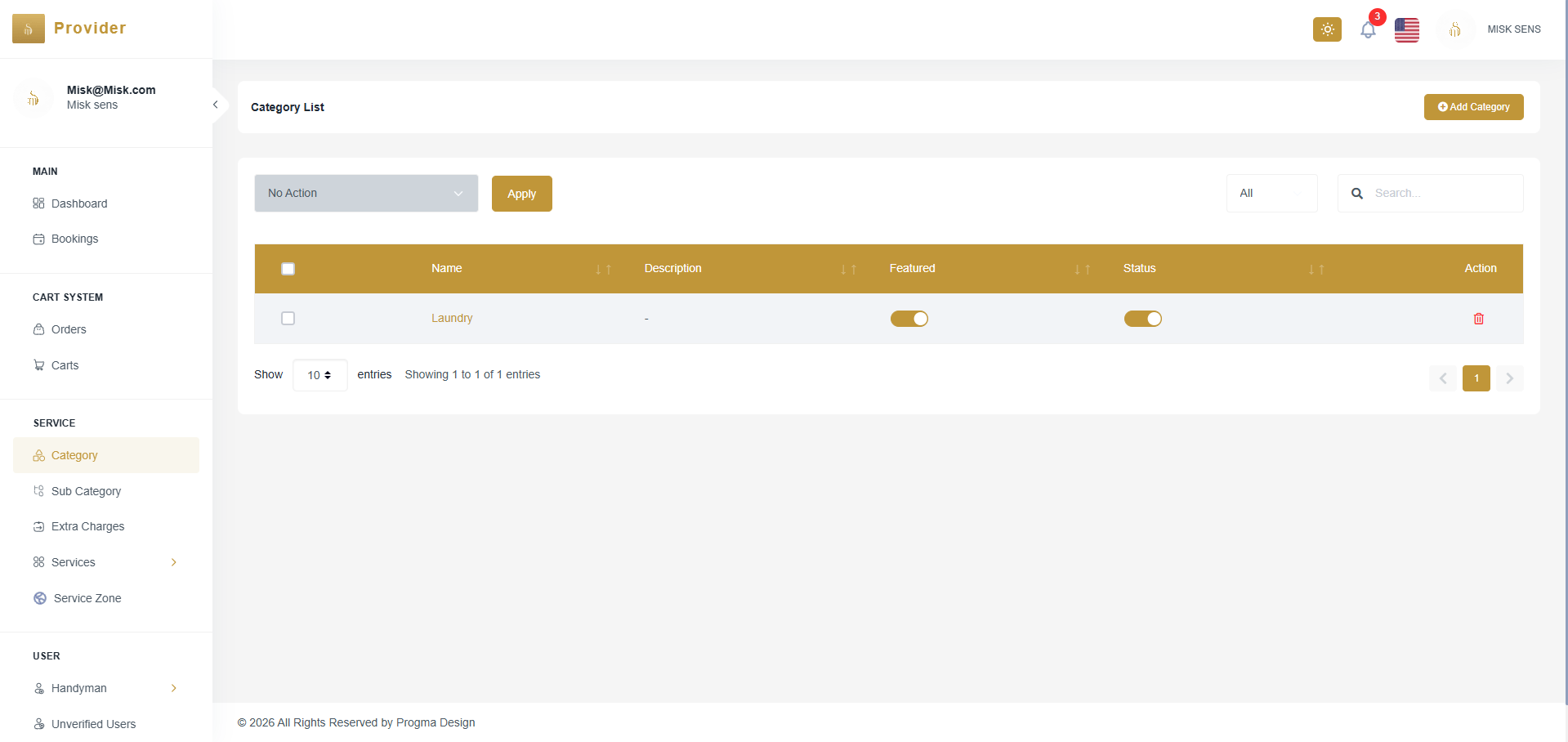The height and width of the screenshot is (742, 1568).
Task: Open Carts under Cart System
Action: (x=65, y=365)
